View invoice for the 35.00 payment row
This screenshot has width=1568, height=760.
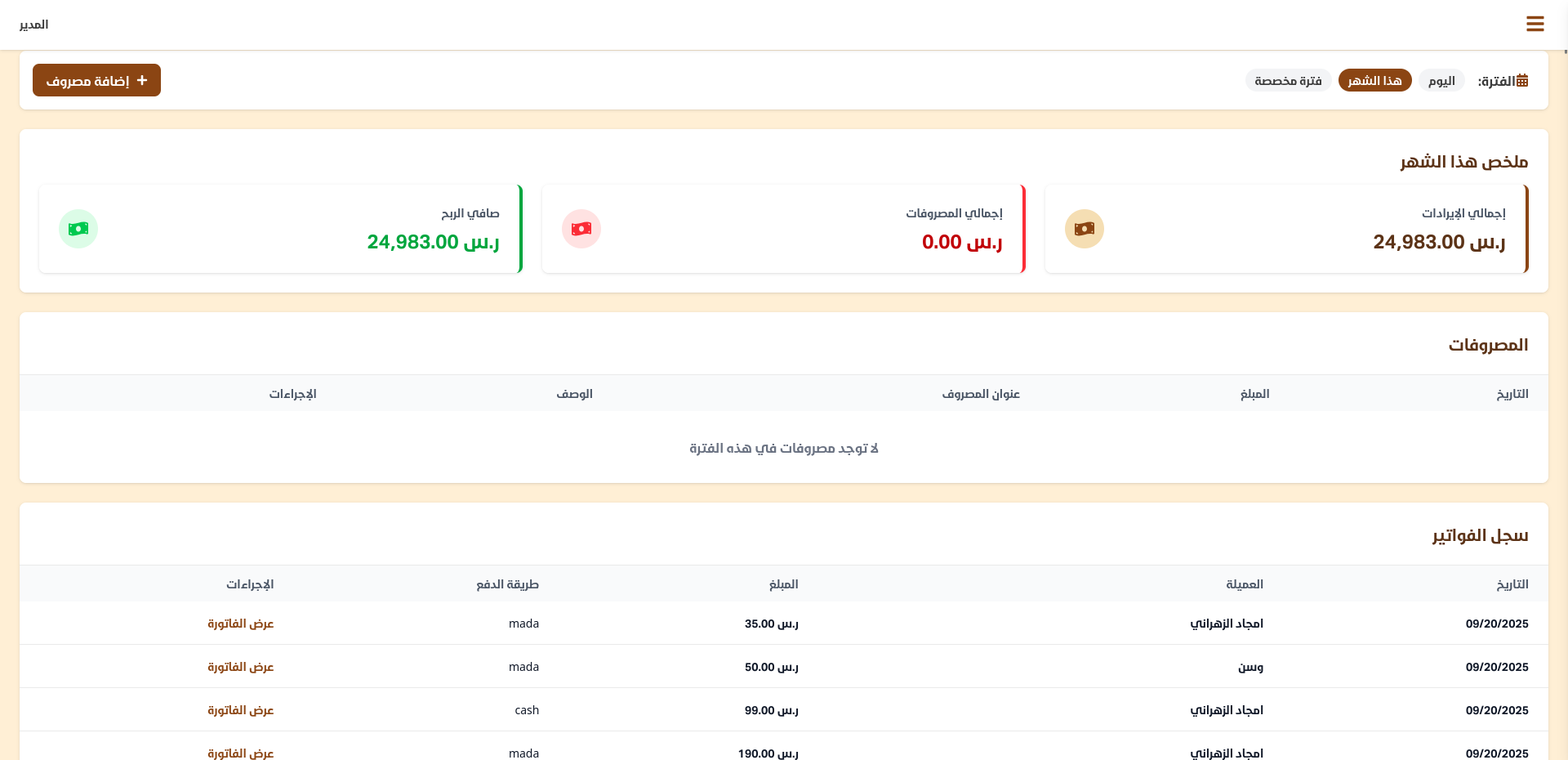240,624
